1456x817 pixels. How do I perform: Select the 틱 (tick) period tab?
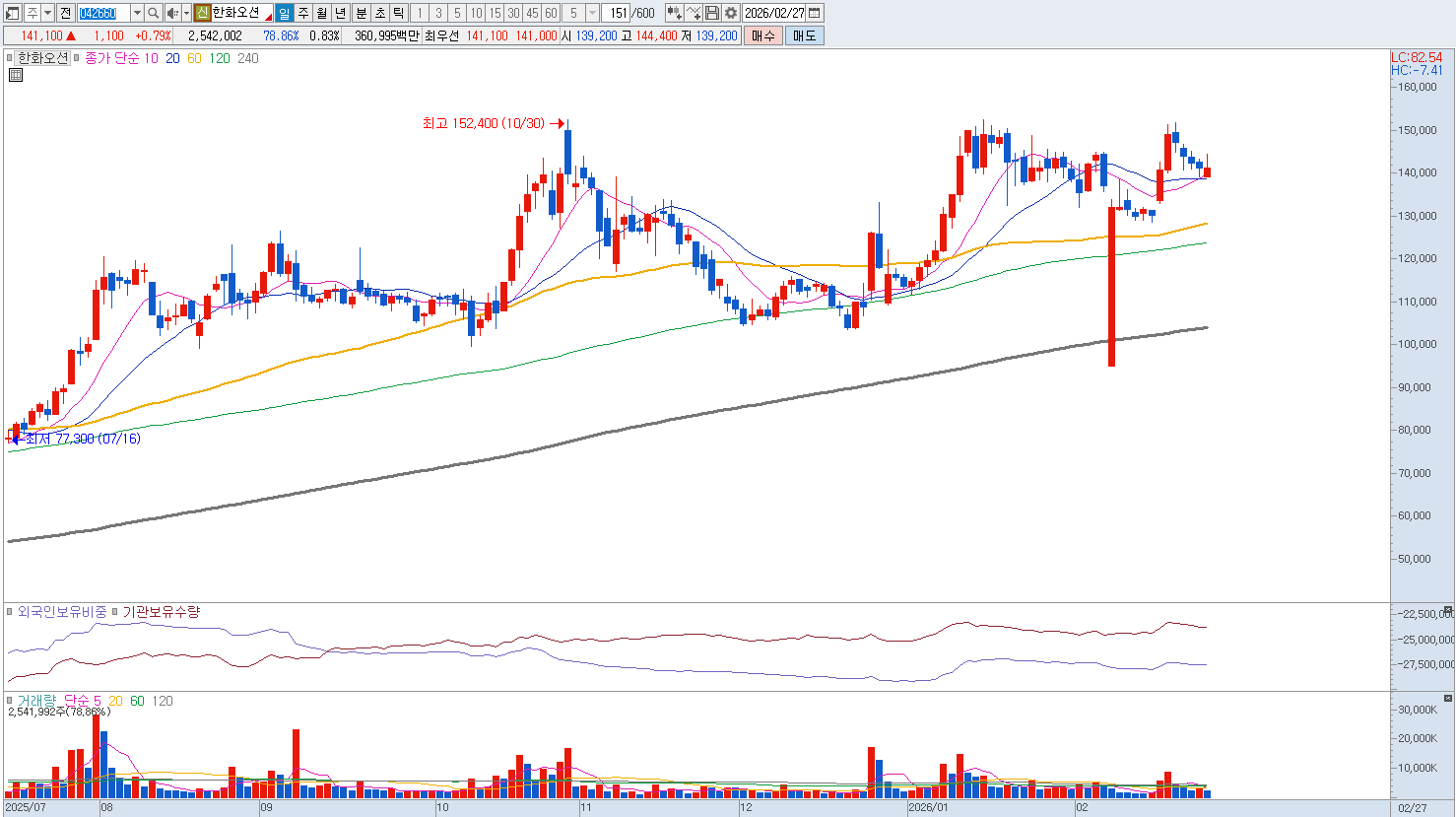(x=398, y=13)
